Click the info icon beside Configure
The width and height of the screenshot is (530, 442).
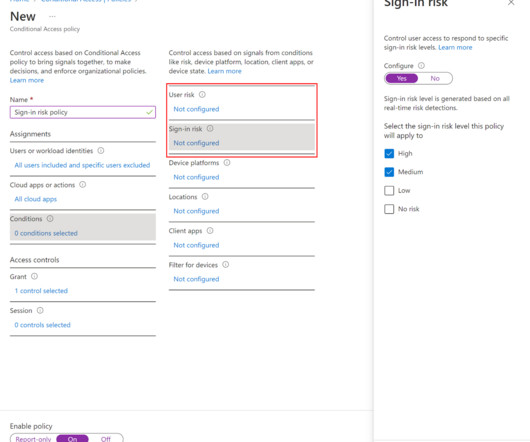pyautogui.click(x=421, y=66)
